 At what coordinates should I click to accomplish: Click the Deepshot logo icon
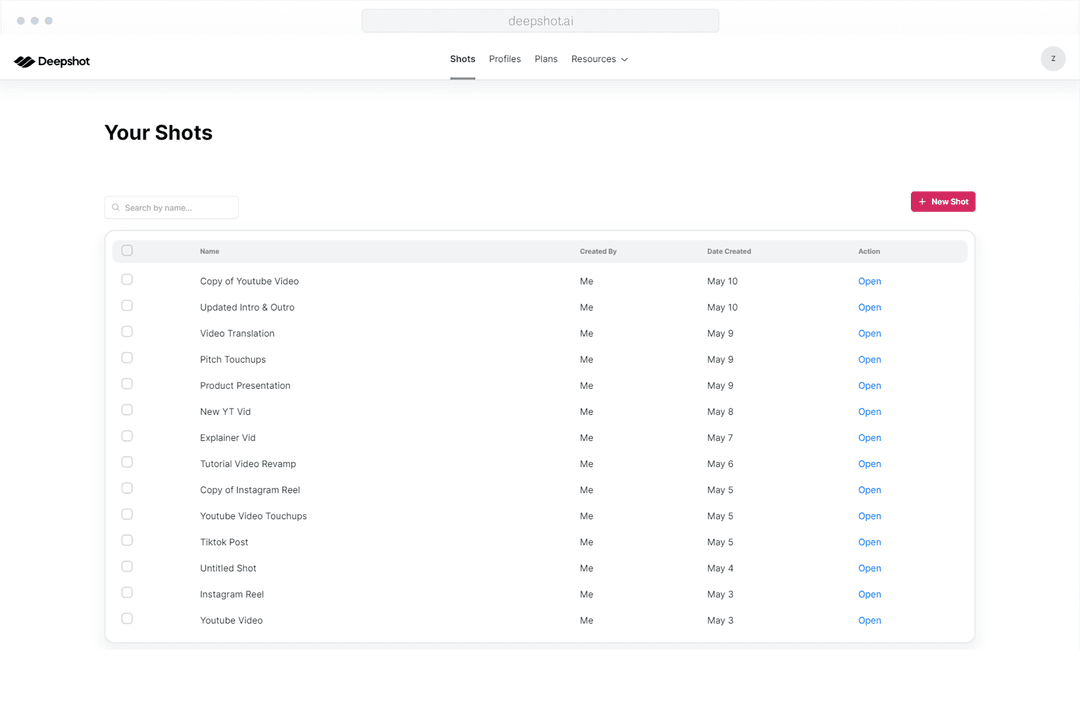click(x=24, y=62)
